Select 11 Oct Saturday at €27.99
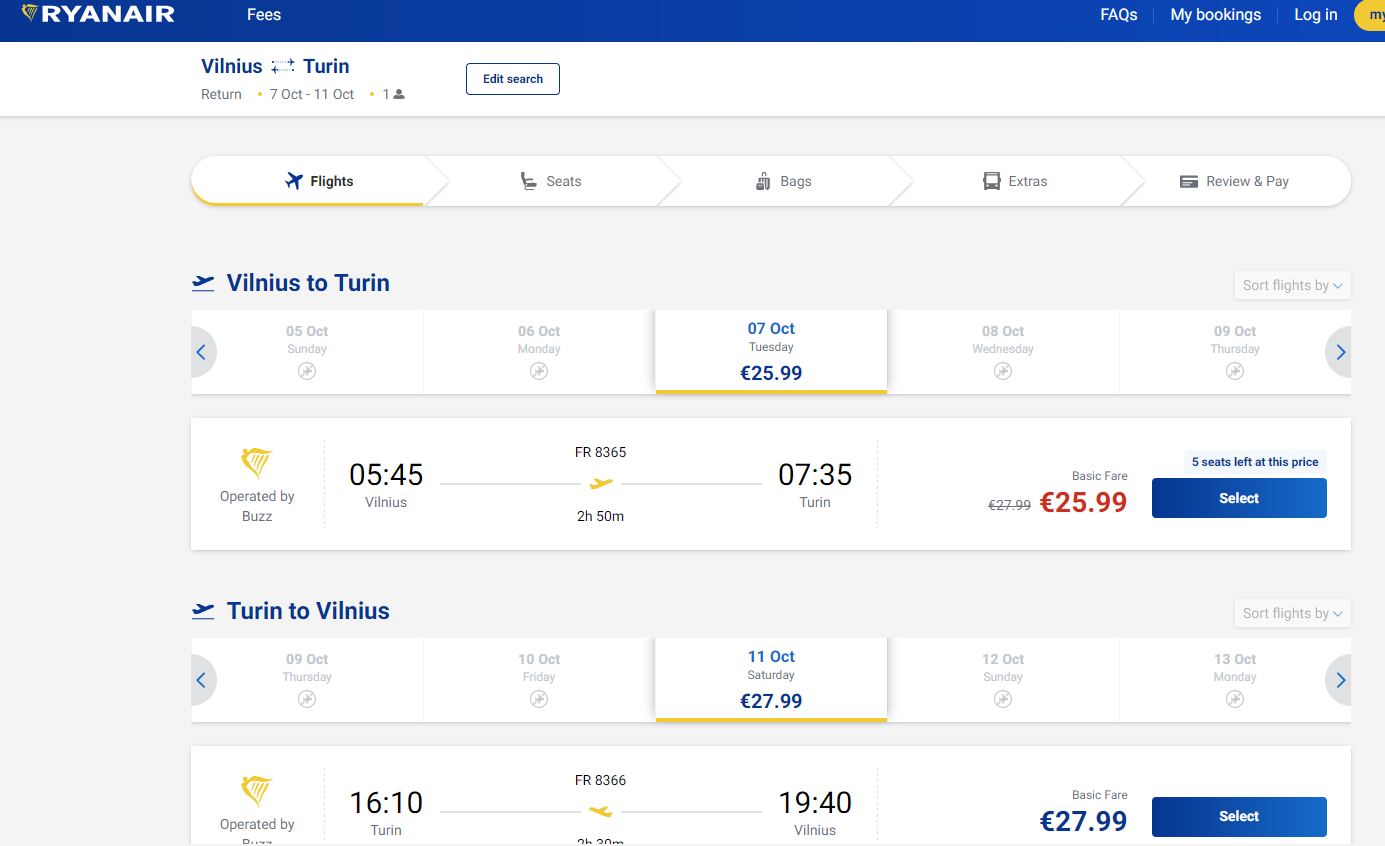The width and height of the screenshot is (1385, 846). point(771,680)
